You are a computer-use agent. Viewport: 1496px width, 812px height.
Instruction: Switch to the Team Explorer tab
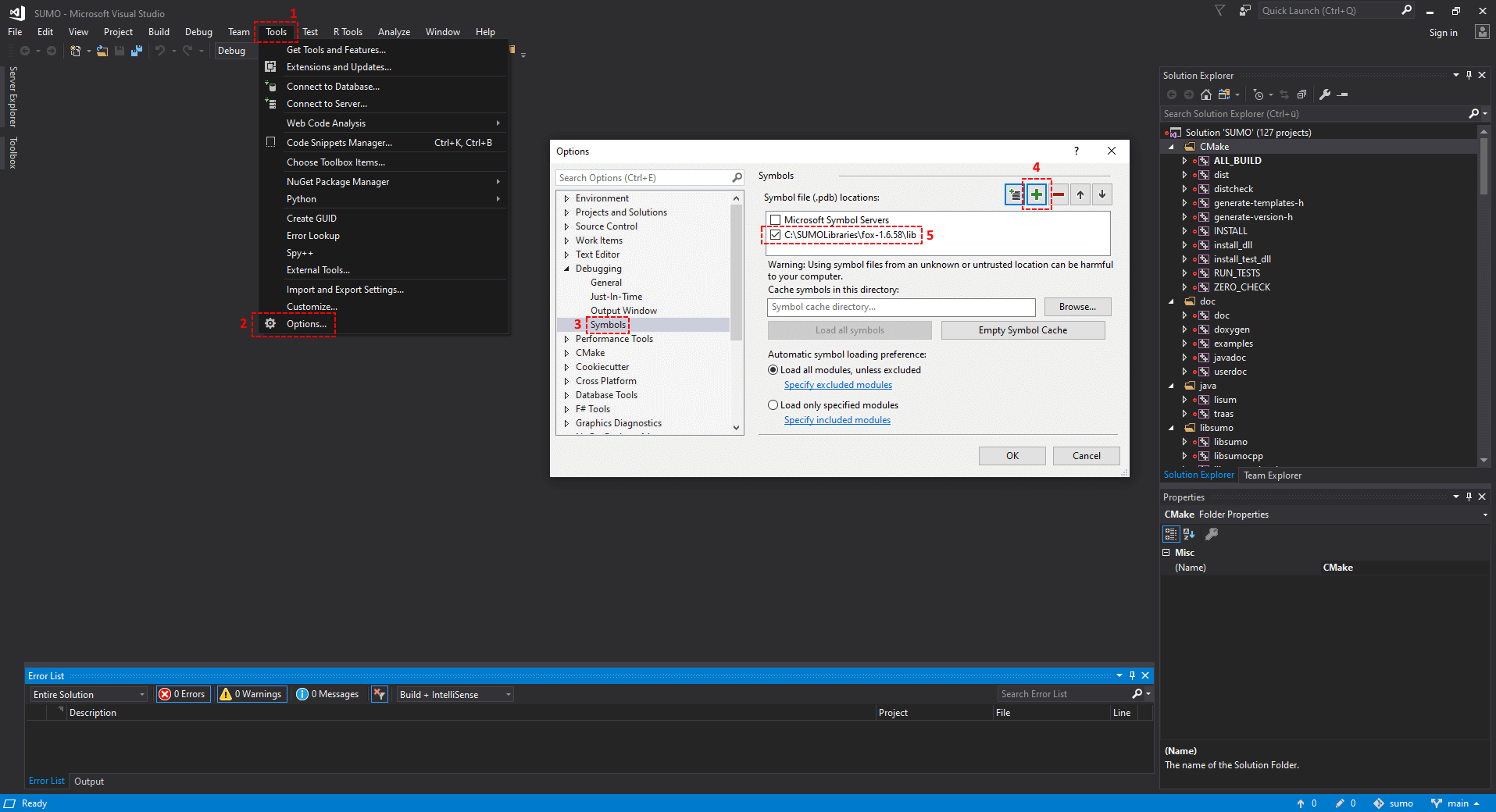point(1272,475)
